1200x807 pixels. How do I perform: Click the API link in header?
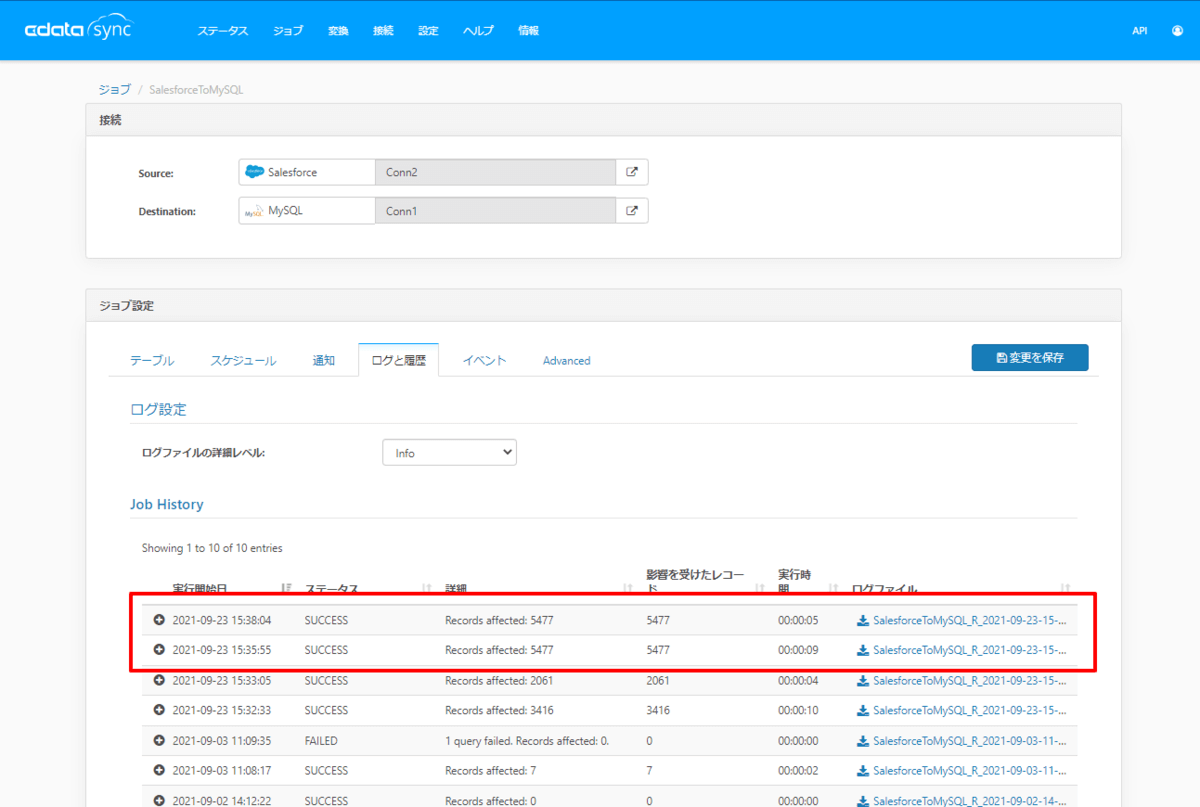point(1139,31)
